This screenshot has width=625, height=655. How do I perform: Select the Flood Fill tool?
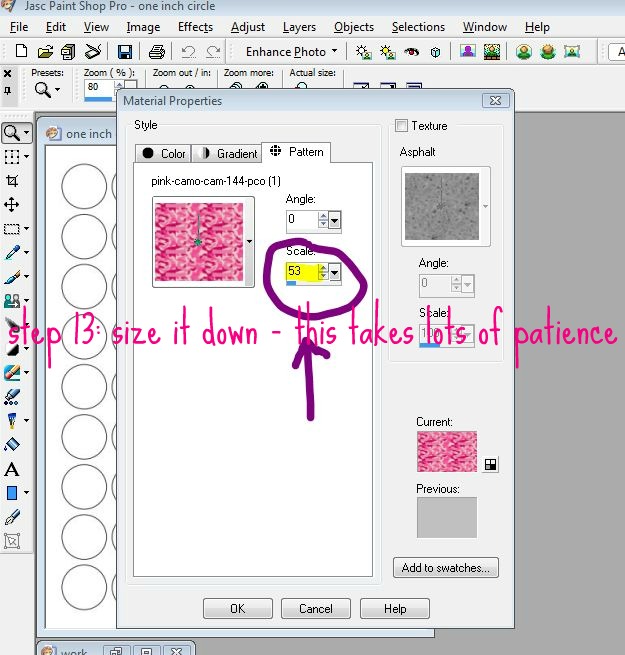click(12, 444)
